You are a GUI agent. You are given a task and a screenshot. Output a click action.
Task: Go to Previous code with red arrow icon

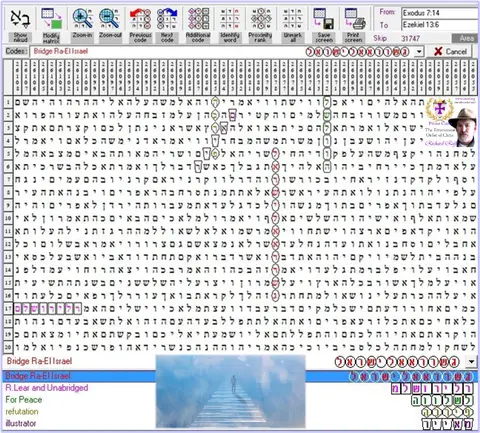pyautogui.click(x=140, y=19)
